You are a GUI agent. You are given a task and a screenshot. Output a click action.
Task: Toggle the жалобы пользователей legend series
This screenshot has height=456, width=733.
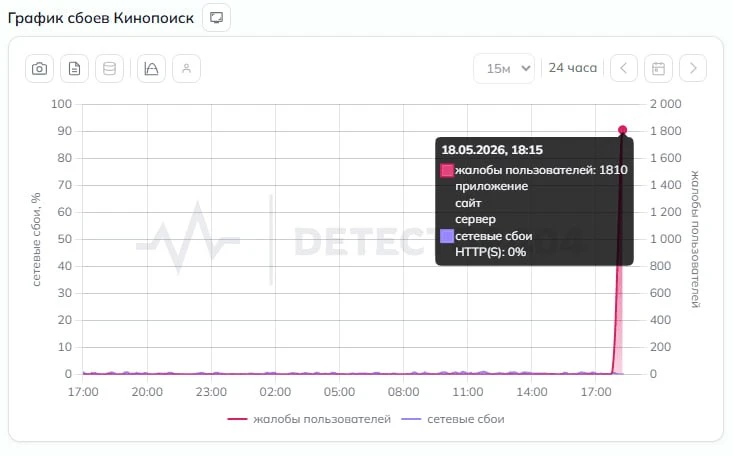click(309, 419)
